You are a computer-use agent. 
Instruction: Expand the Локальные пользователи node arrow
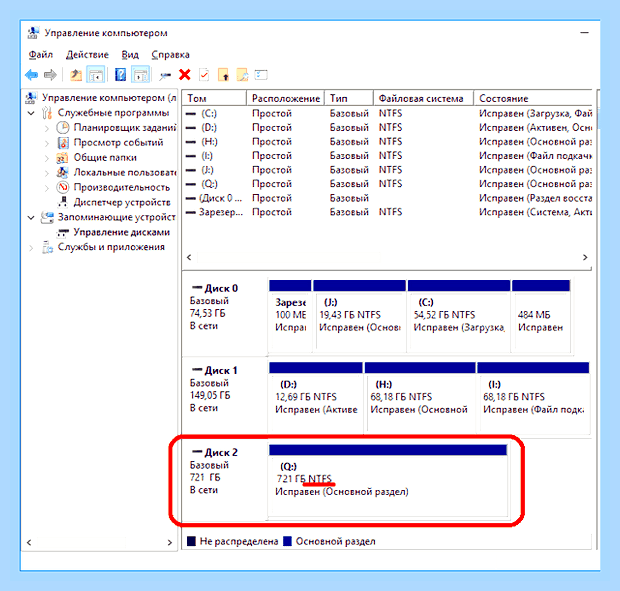(47, 173)
